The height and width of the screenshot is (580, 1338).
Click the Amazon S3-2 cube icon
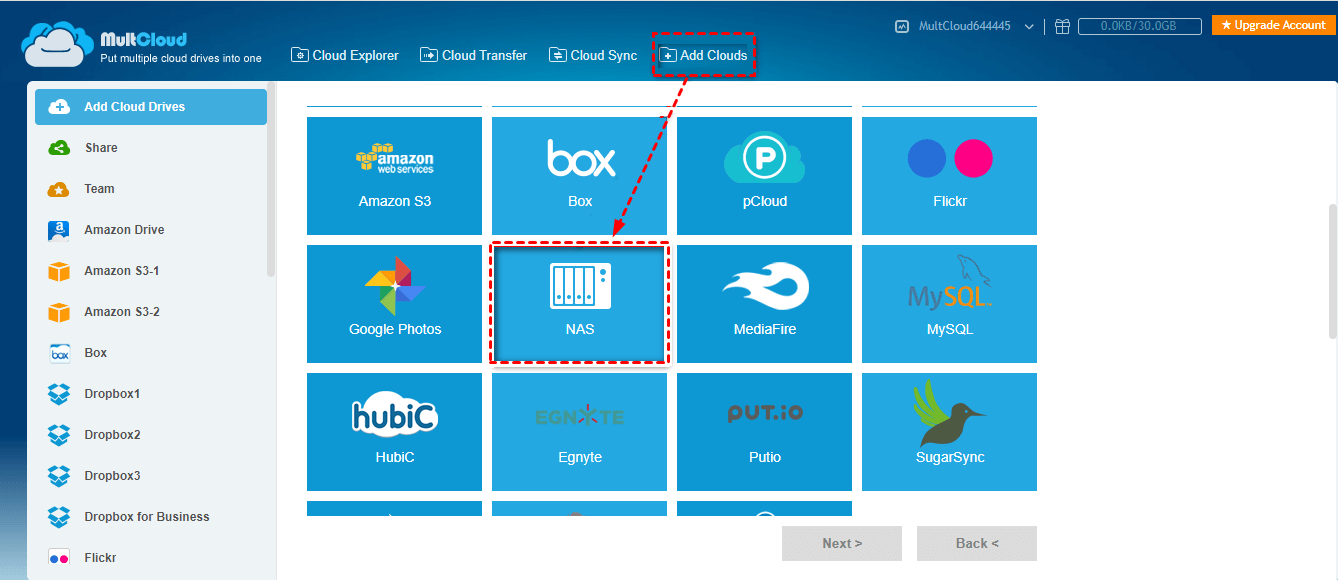point(59,312)
